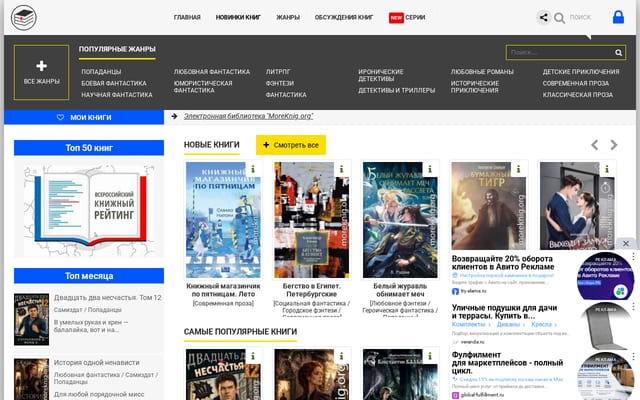Open the NEW Серии menu item
This screenshot has width=640, height=400.
pos(407,18)
